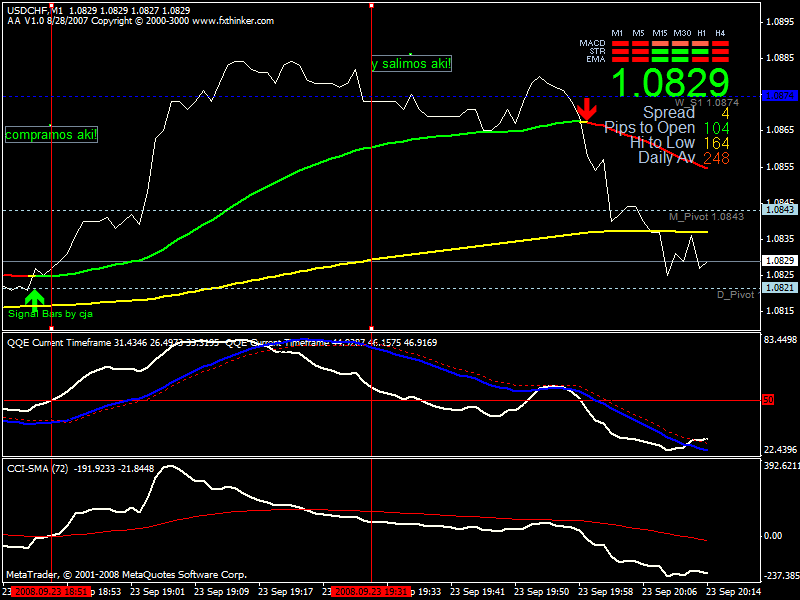The image size is (800, 600).
Task: Click the Daily Av value 248
Action: click(716, 158)
